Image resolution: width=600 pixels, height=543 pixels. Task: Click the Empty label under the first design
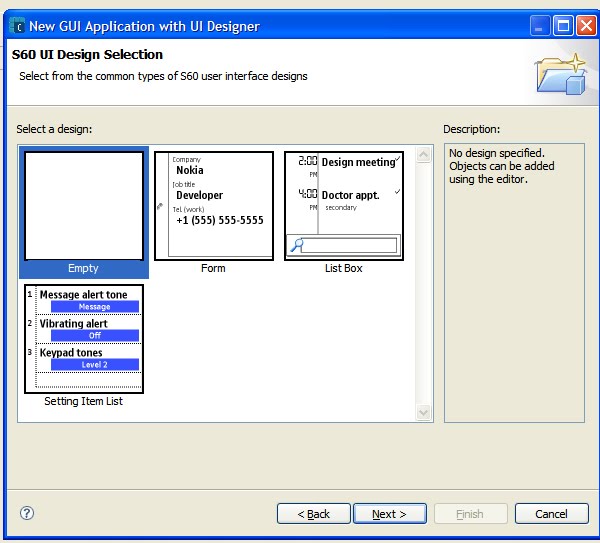tap(83, 268)
